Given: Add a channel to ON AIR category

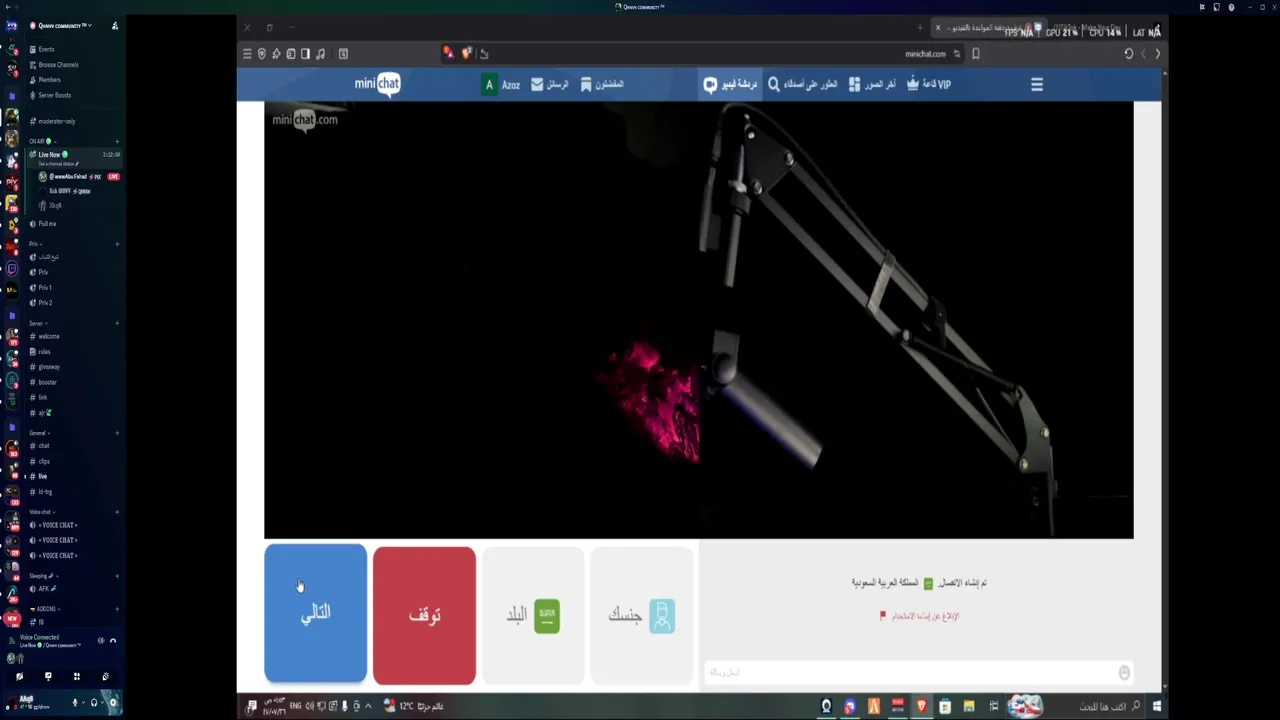Looking at the screenshot, I should tap(117, 142).
